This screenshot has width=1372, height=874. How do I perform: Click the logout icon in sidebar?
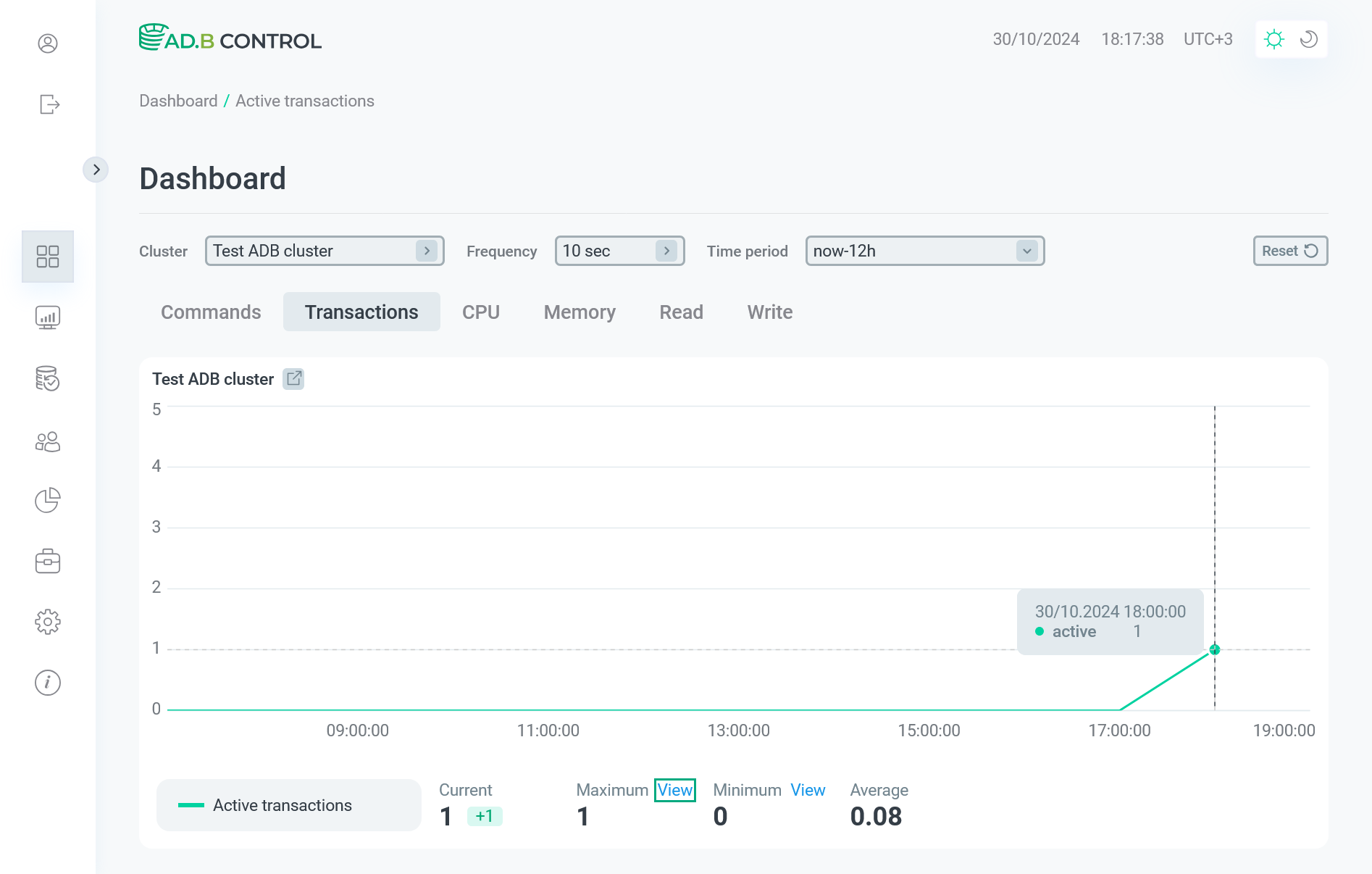49,104
